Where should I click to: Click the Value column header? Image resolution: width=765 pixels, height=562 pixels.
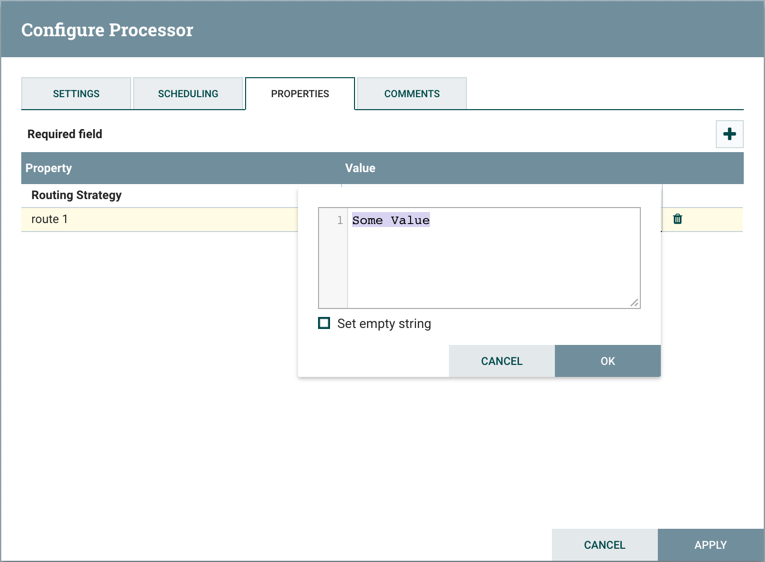click(x=360, y=168)
